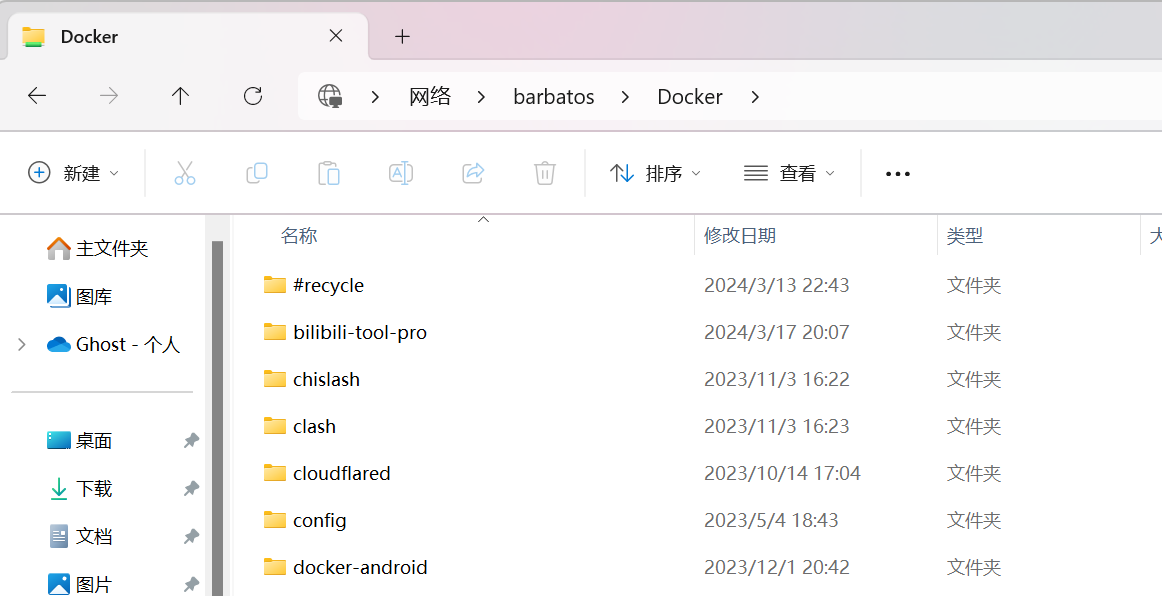Click the Share icon in toolbar
1162x596 pixels.
point(473,173)
